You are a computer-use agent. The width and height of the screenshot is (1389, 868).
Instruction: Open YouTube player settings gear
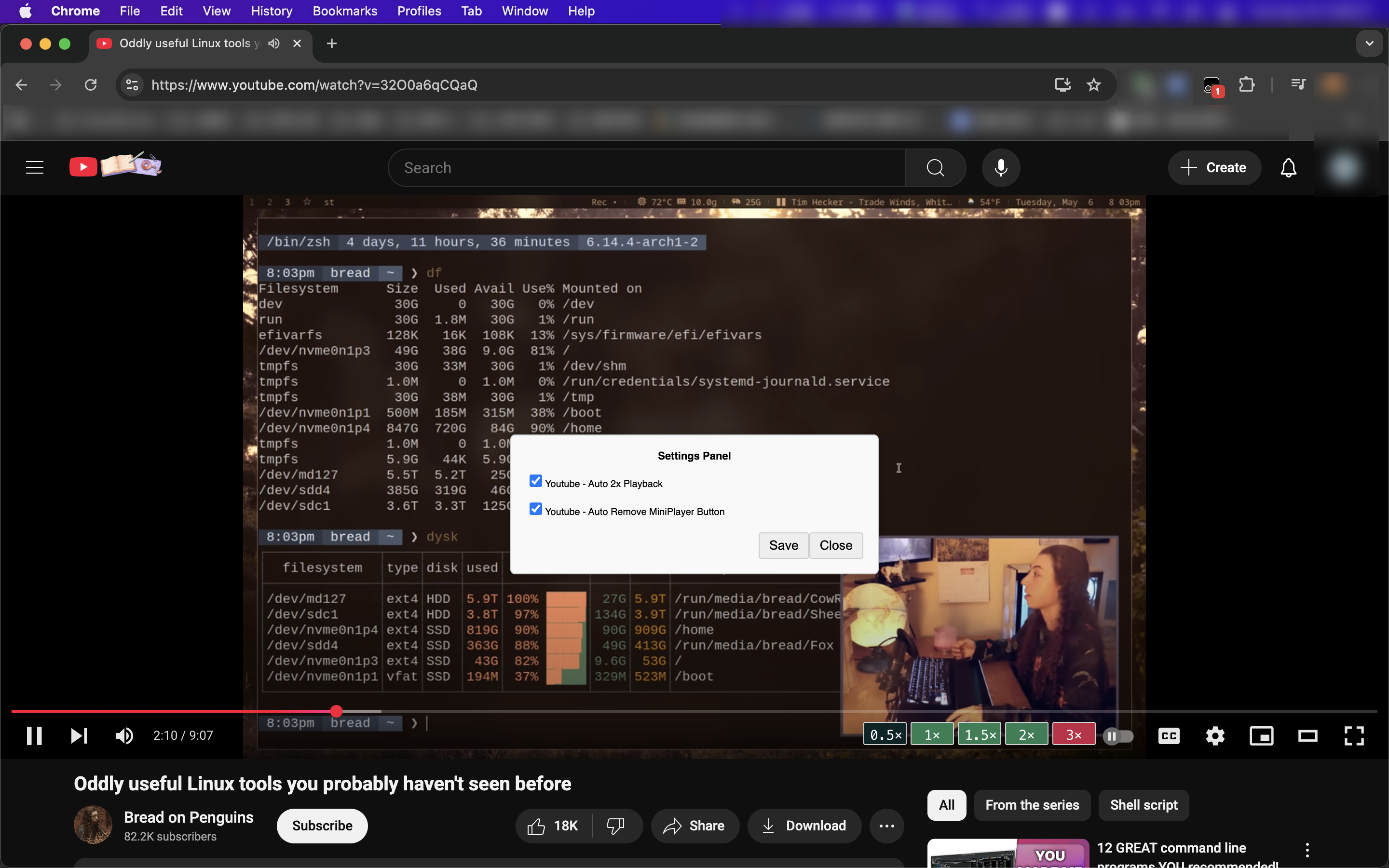(x=1214, y=735)
